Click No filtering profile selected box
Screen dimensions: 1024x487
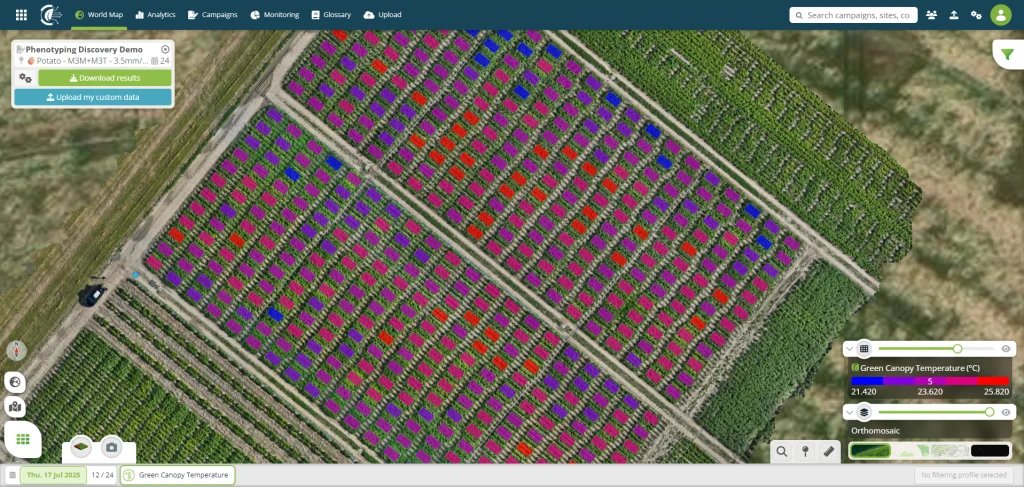pos(963,475)
